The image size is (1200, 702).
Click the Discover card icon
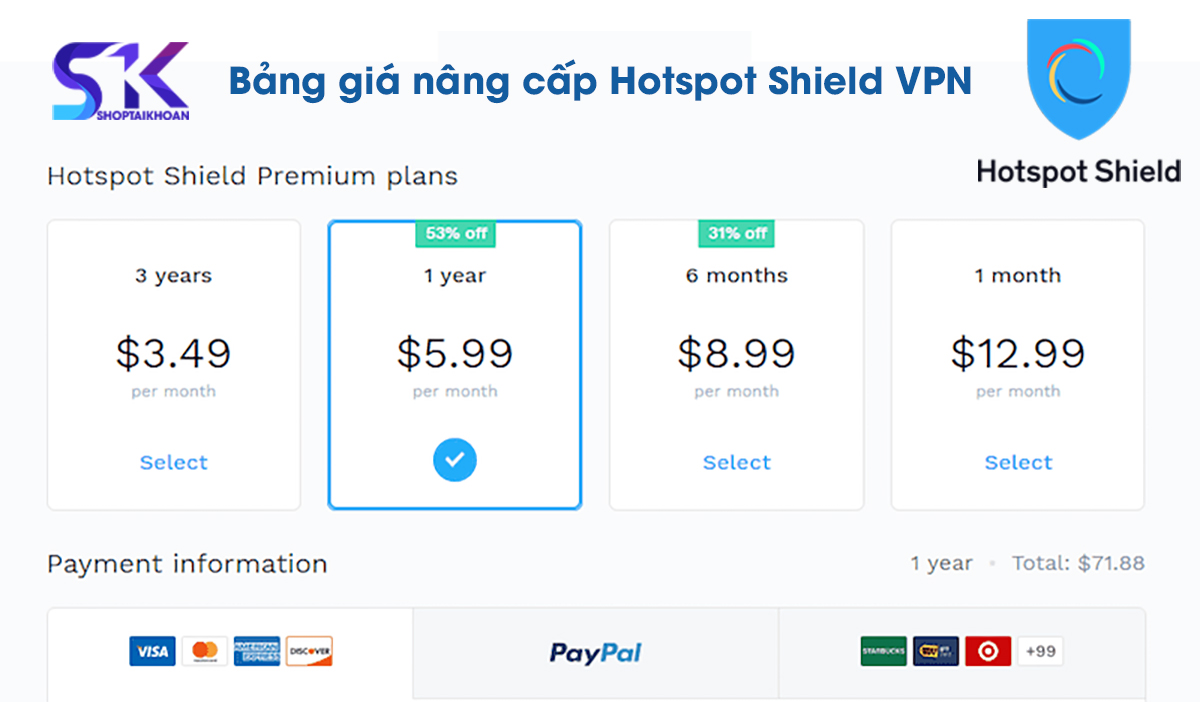click(310, 651)
